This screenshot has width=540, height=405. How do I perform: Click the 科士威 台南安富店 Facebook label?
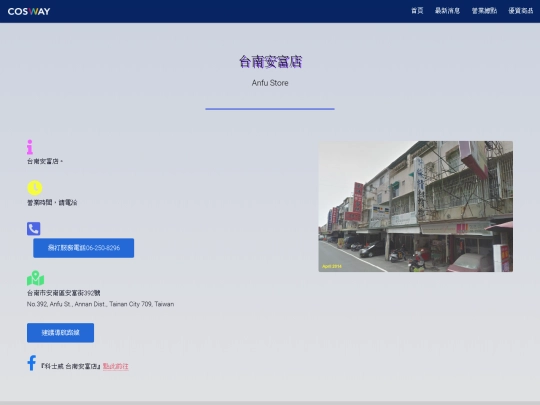click(x=71, y=366)
